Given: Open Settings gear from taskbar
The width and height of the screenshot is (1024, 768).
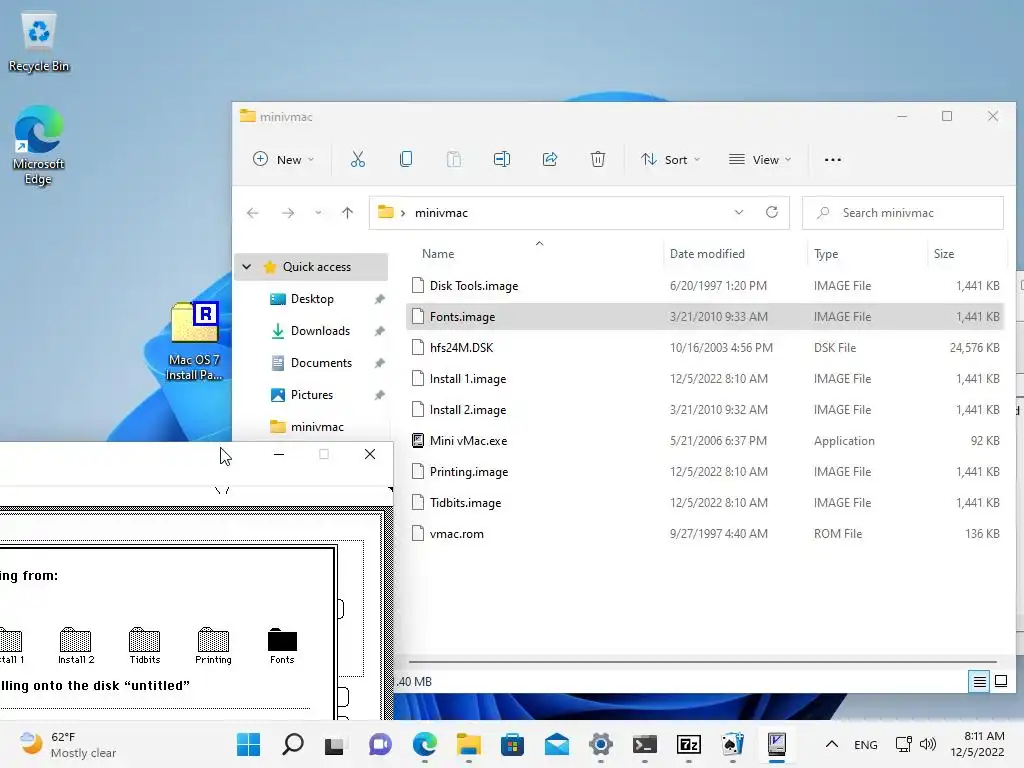Looking at the screenshot, I should point(601,744).
